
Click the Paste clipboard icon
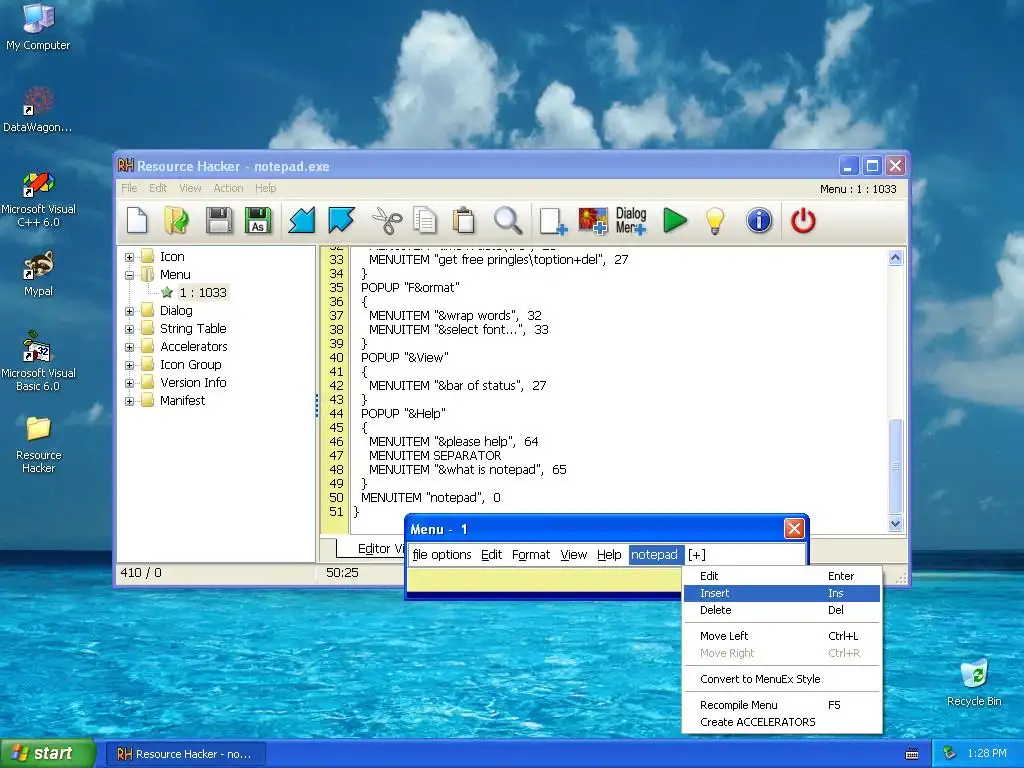pos(464,220)
